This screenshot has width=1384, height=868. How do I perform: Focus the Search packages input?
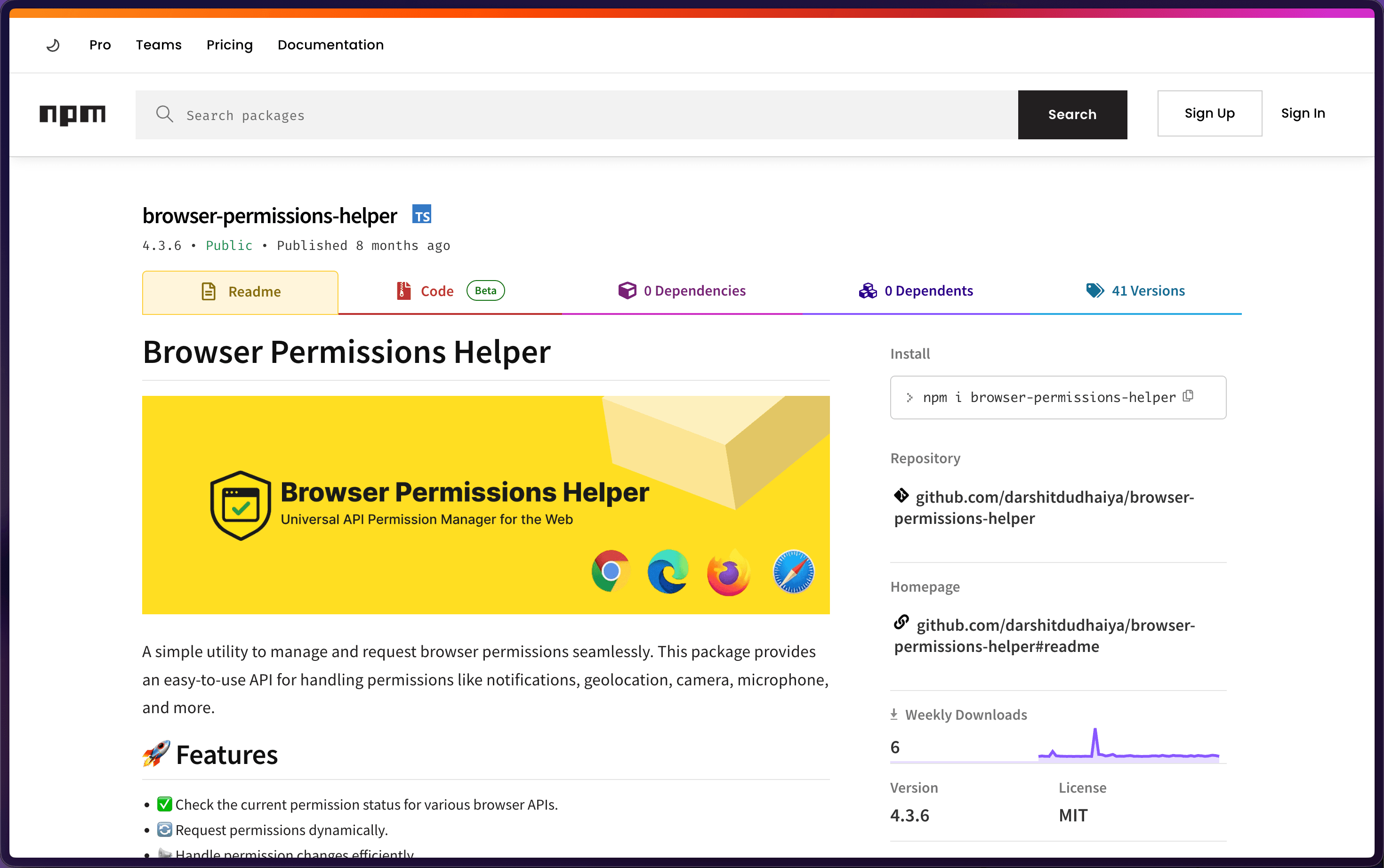point(576,115)
